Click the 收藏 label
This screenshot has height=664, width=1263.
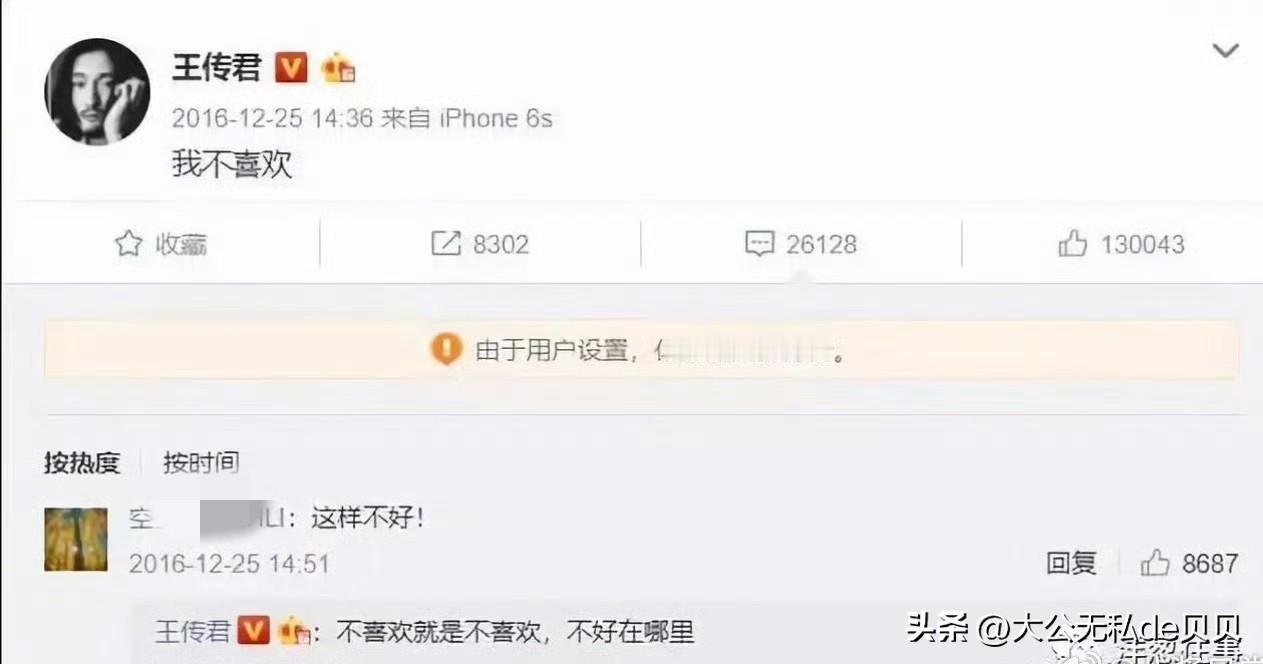[181, 244]
